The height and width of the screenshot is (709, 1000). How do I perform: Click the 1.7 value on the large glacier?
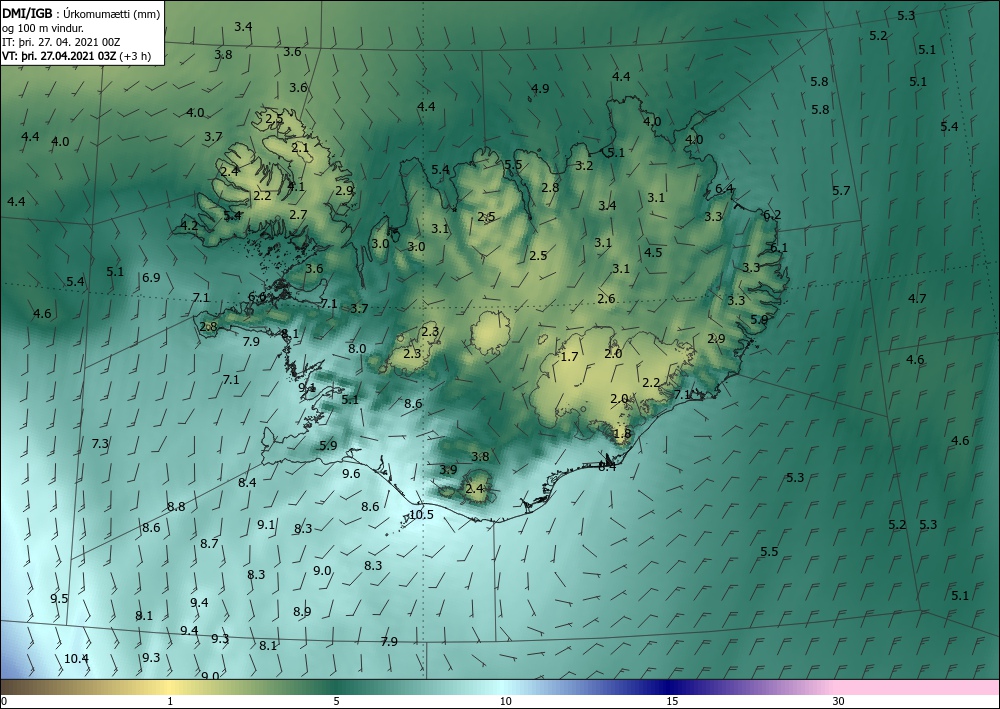pyautogui.click(x=569, y=356)
